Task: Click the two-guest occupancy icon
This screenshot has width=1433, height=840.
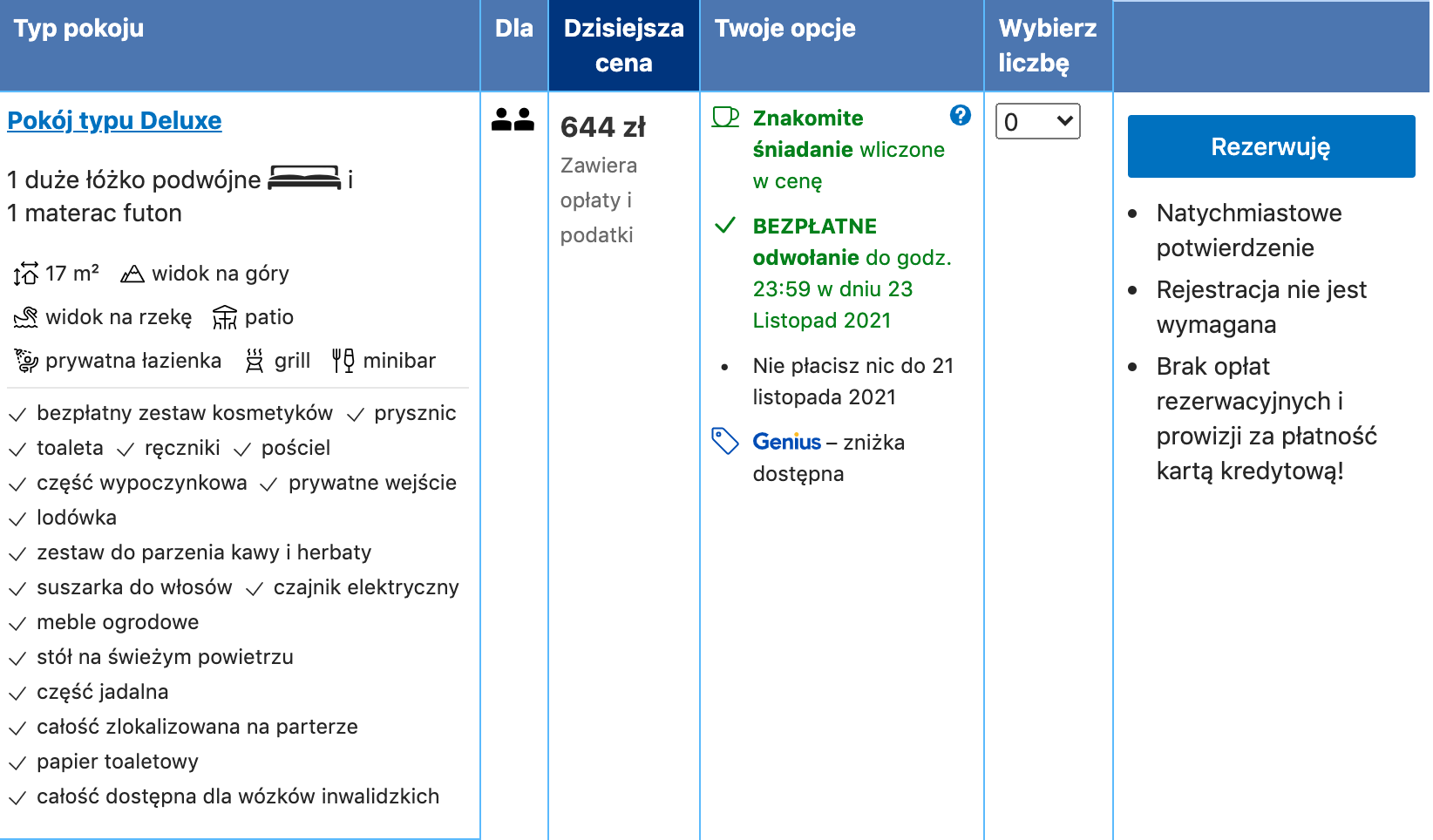Action: tap(513, 119)
